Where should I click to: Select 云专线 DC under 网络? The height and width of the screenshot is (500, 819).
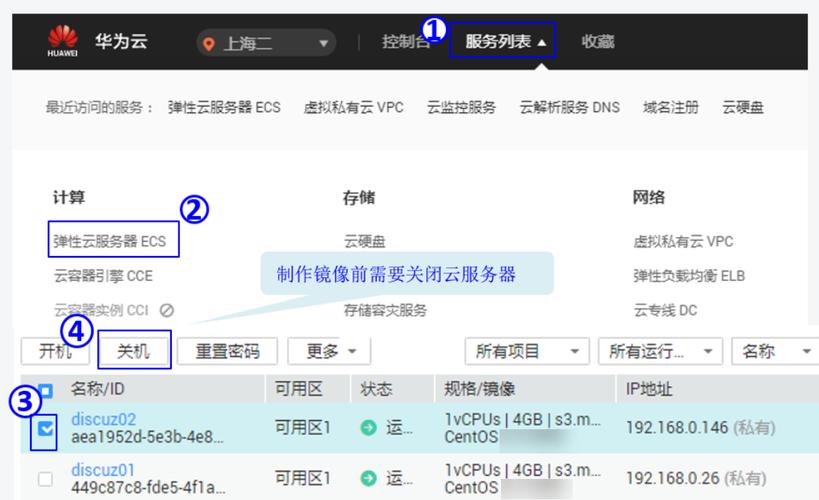pyautogui.click(x=665, y=310)
